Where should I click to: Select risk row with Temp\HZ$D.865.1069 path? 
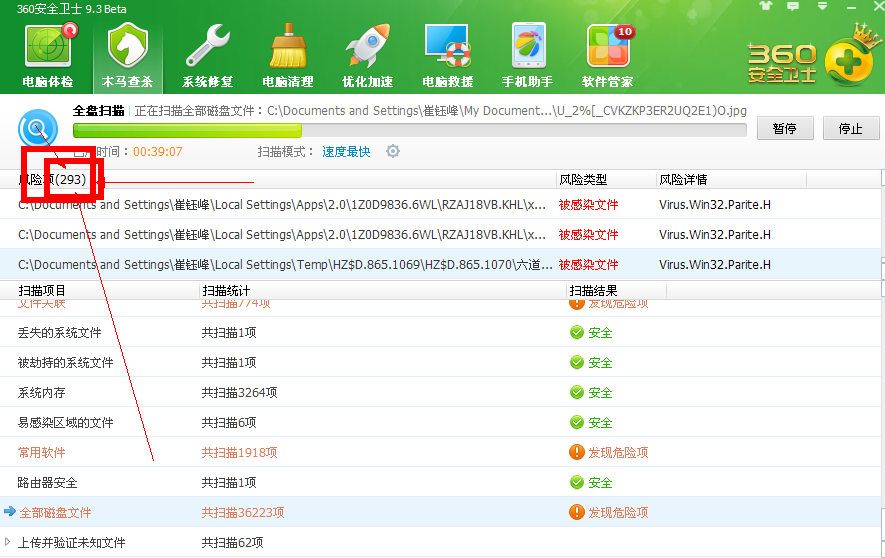440,264
